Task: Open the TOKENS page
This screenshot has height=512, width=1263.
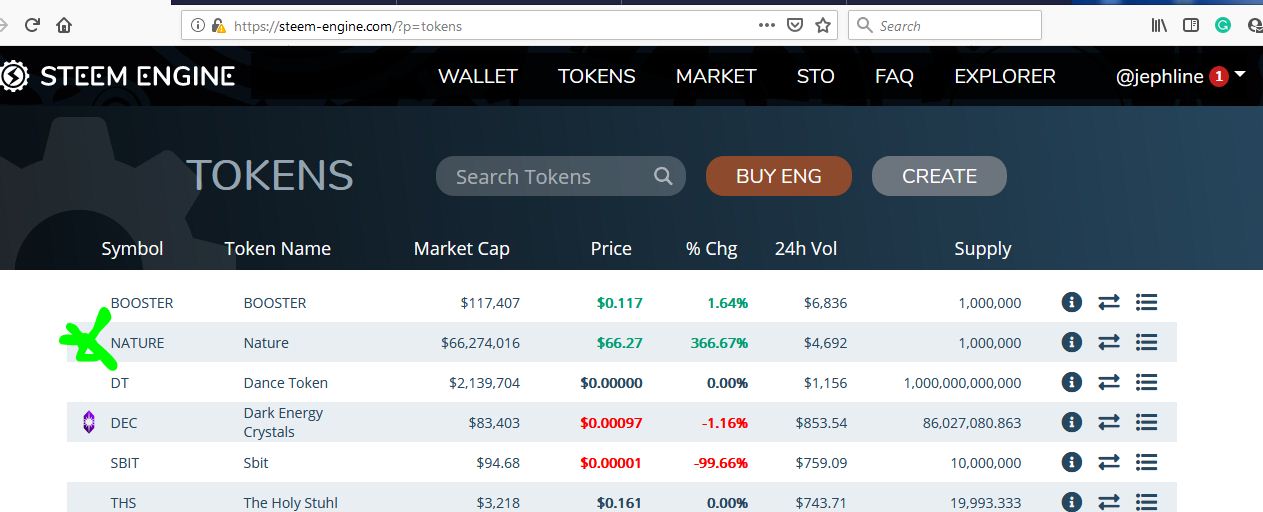Action: coord(597,76)
